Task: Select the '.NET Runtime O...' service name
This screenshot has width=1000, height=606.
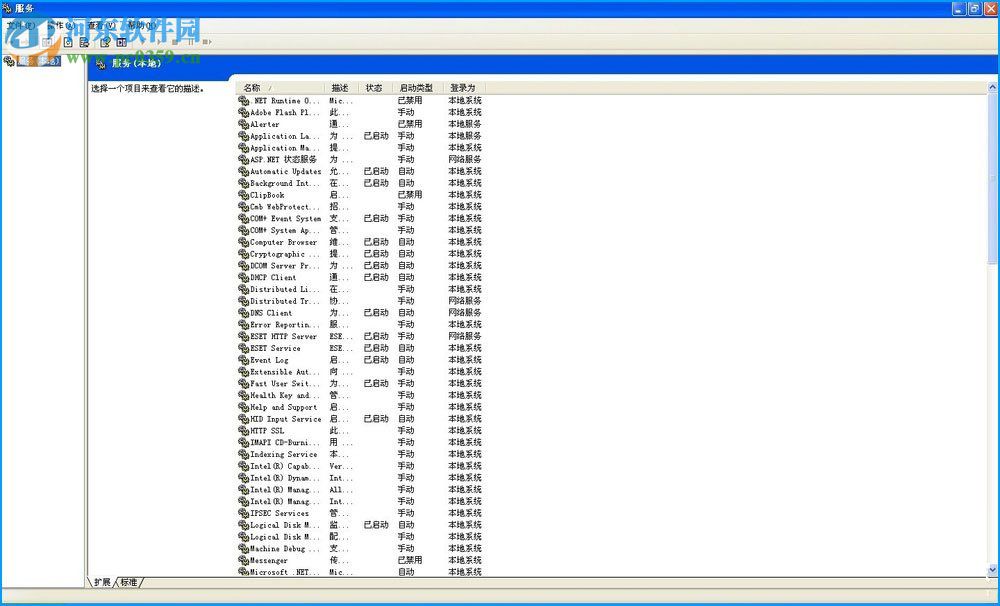Action: (284, 101)
